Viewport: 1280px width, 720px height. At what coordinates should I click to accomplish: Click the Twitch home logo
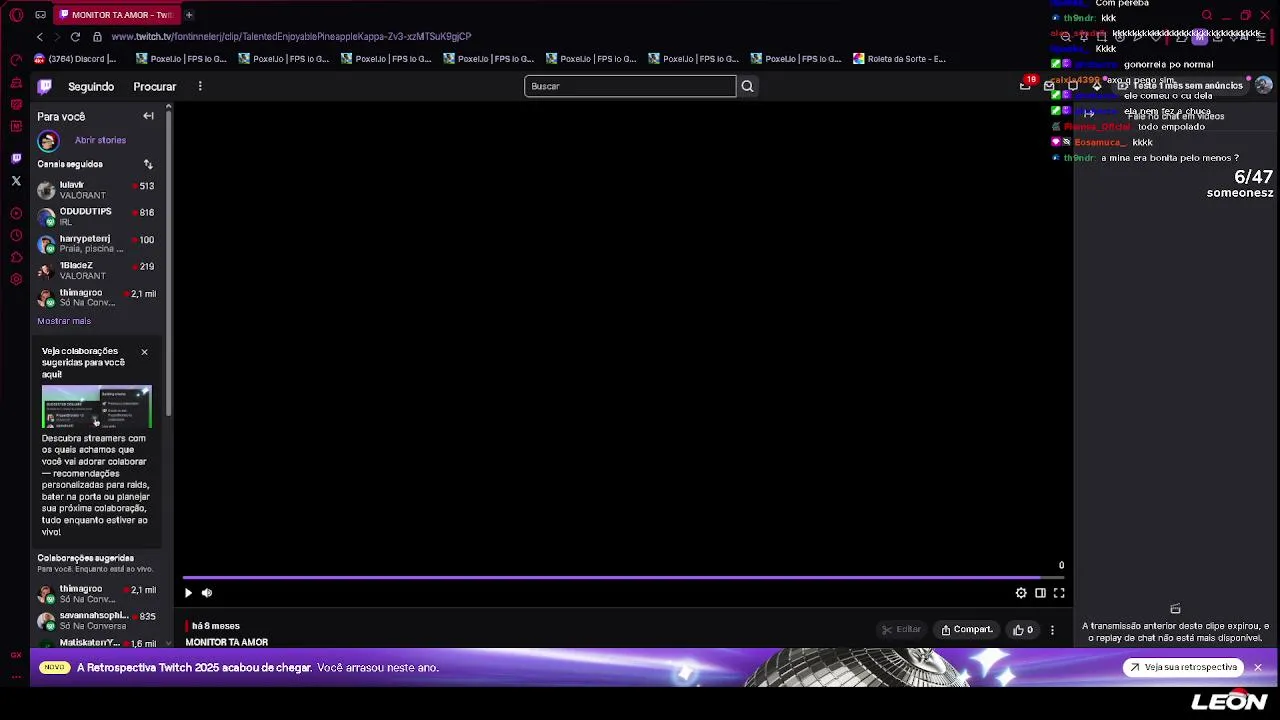click(x=45, y=86)
